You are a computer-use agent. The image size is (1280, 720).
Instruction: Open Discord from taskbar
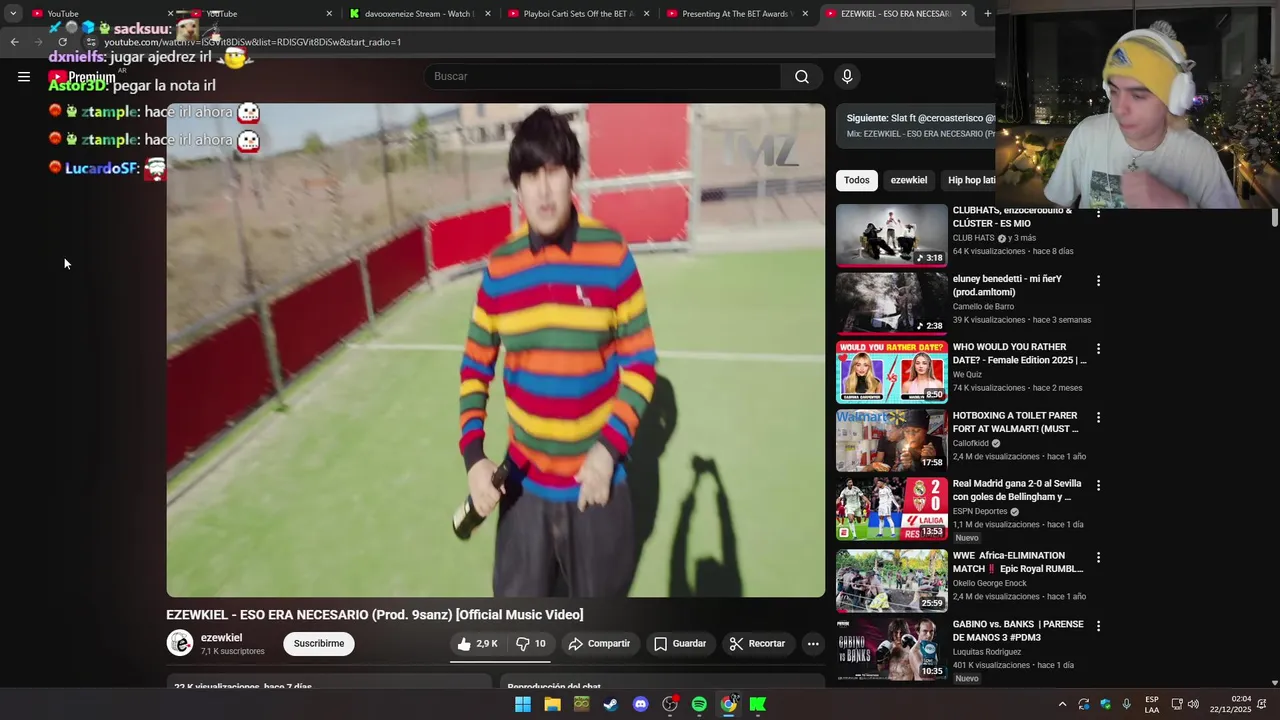coord(640,704)
